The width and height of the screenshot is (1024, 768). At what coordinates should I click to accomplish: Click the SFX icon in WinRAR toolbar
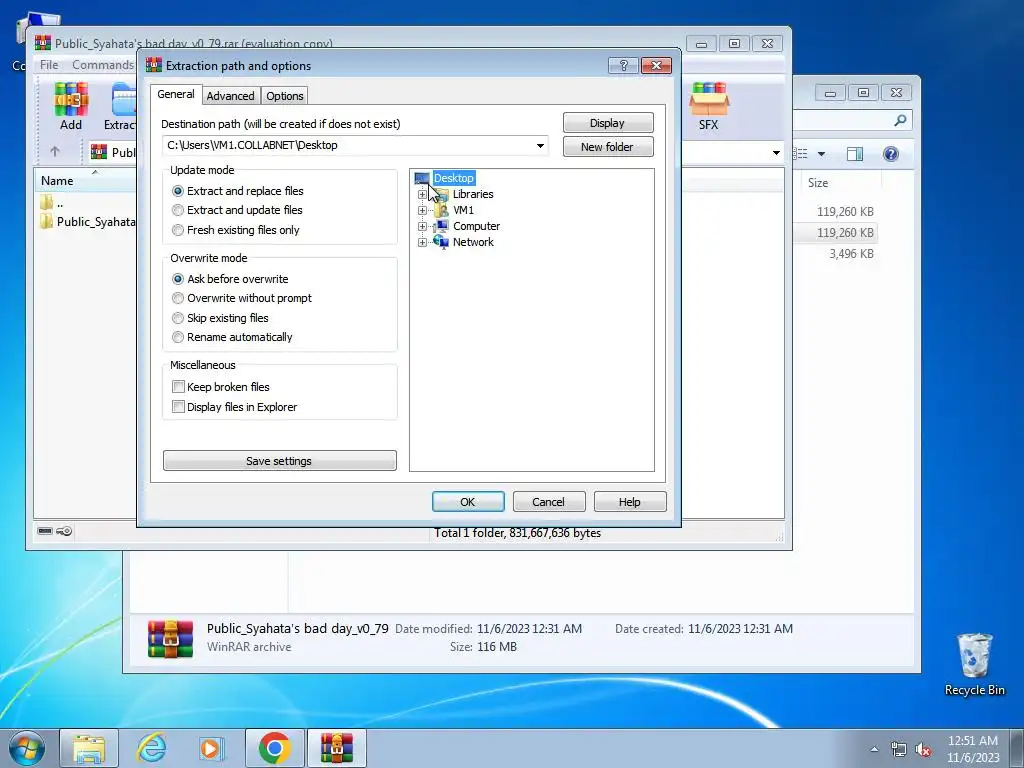(x=709, y=106)
